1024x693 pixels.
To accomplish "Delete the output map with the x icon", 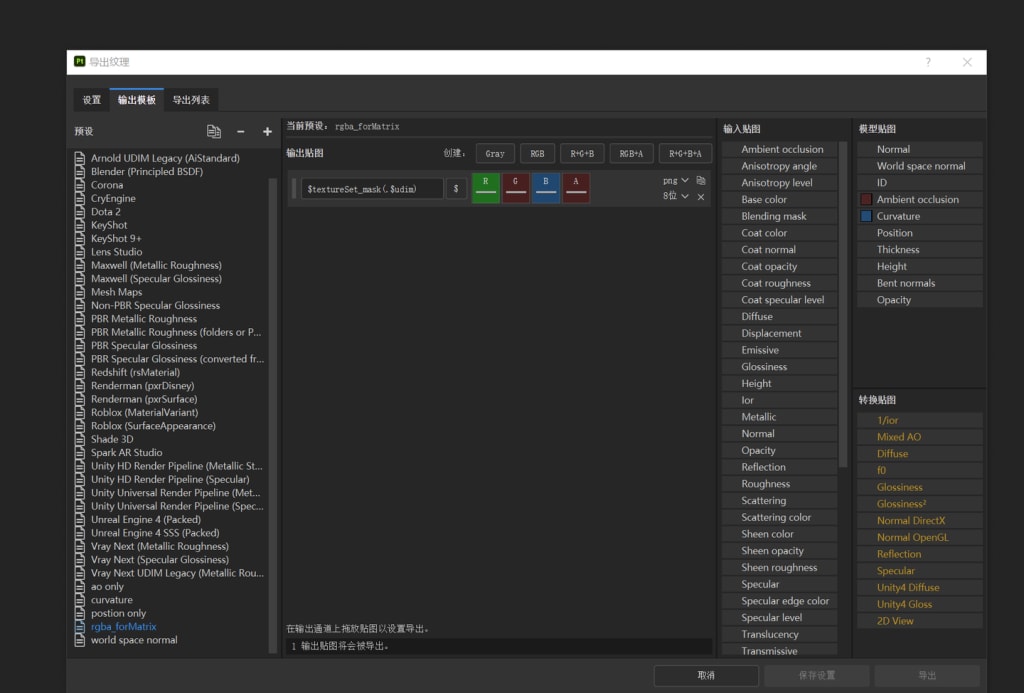I will (701, 197).
